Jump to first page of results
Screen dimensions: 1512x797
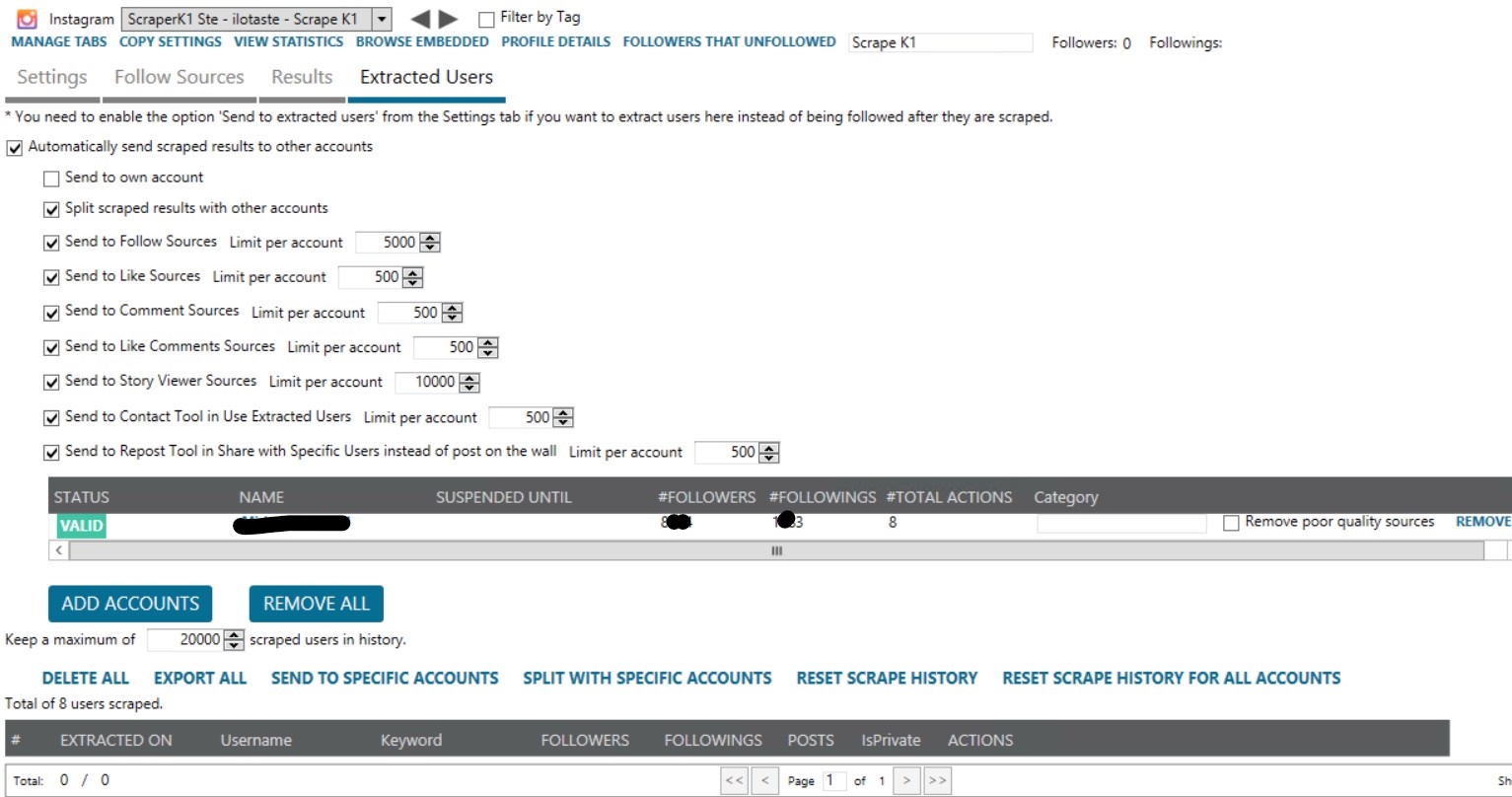[x=734, y=780]
